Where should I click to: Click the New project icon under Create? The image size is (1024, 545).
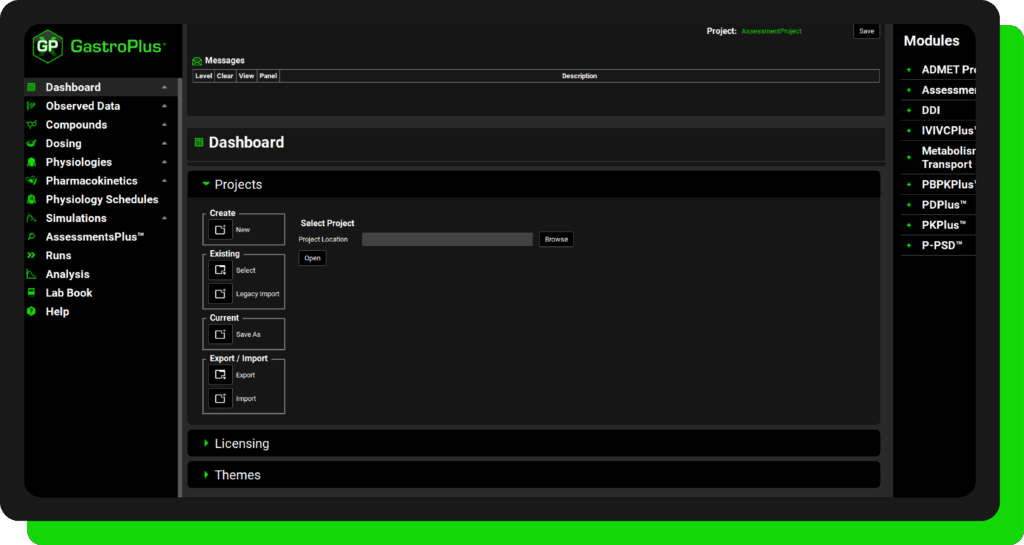(219, 230)
